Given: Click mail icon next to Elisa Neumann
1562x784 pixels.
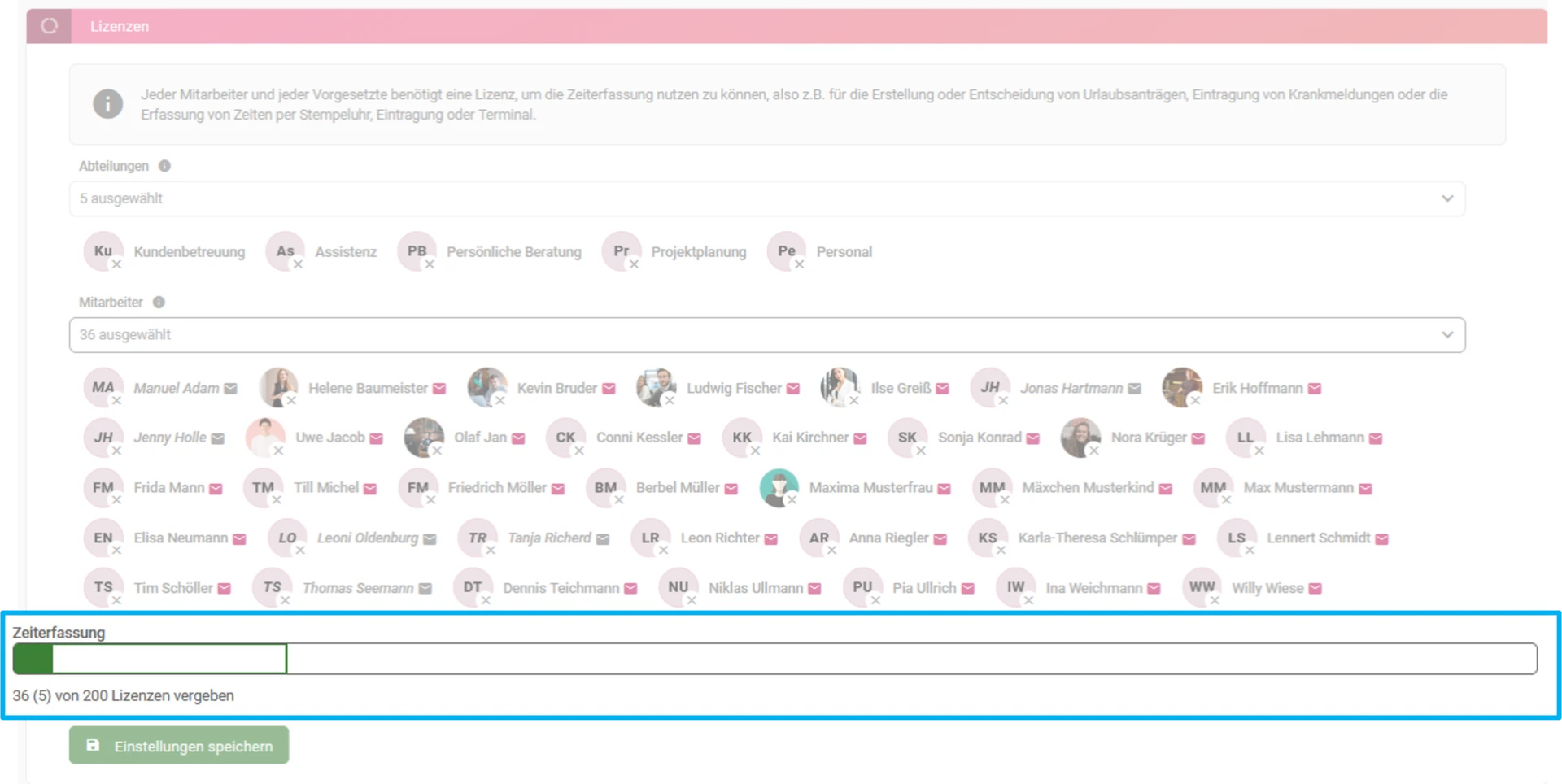Looking at the screenshot, I should (239, 539).
